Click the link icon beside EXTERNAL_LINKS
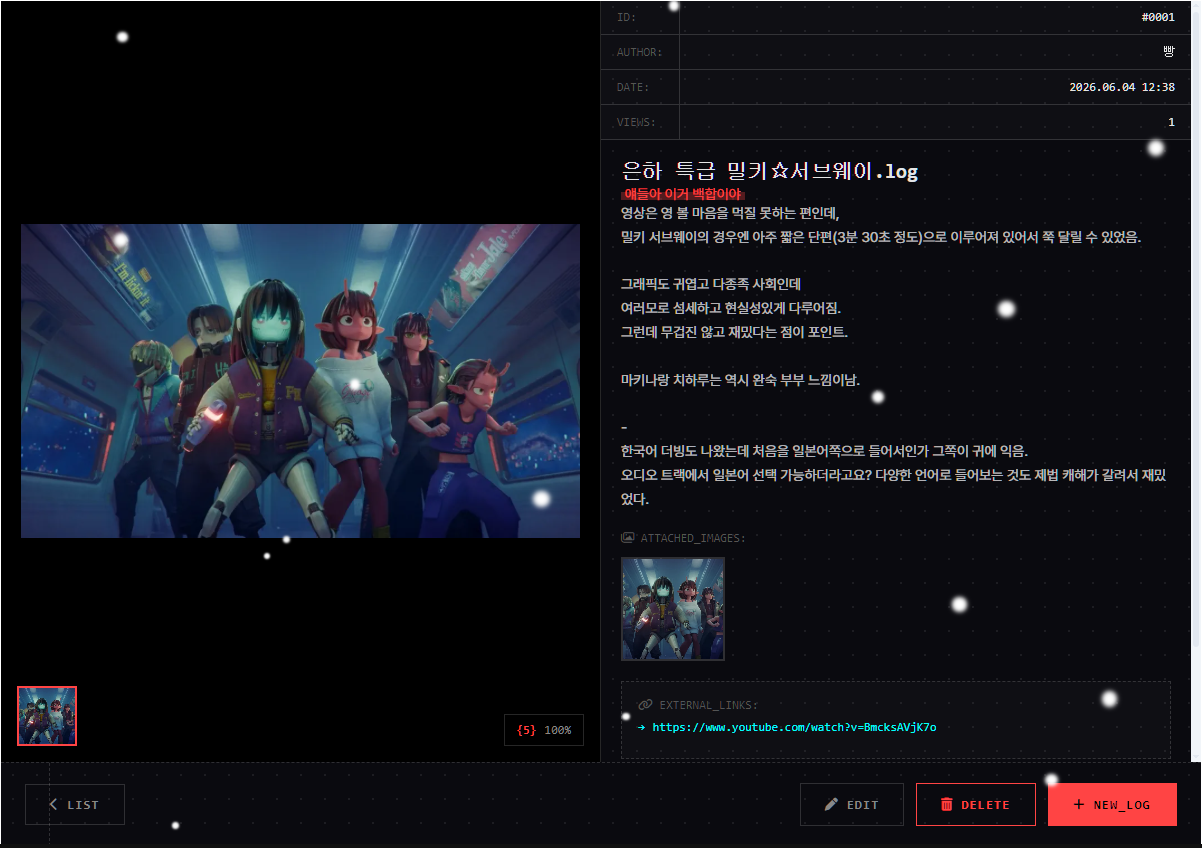 pyautogui.click(x=645, y=705)
